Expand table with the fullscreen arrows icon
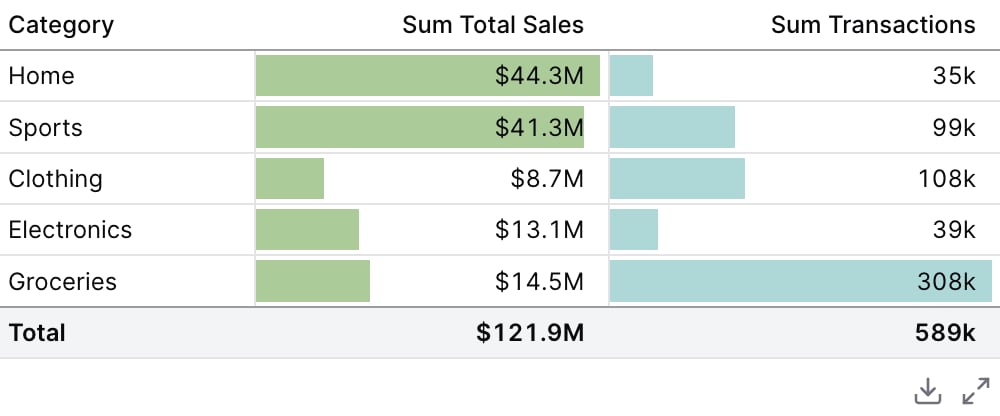1000x416 pixels. [976, 391]
